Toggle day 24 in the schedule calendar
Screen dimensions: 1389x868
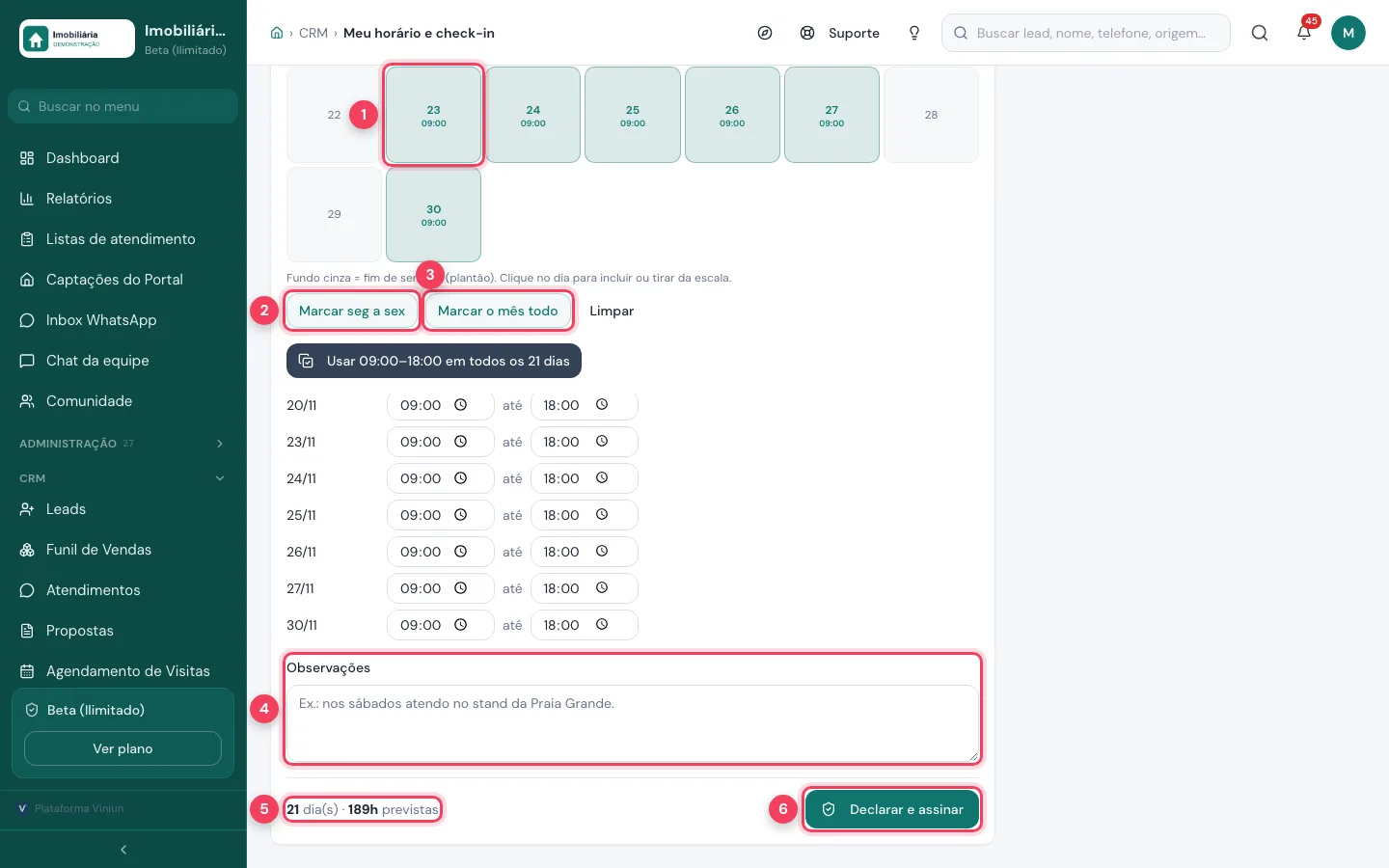click(x=533, y=115)
